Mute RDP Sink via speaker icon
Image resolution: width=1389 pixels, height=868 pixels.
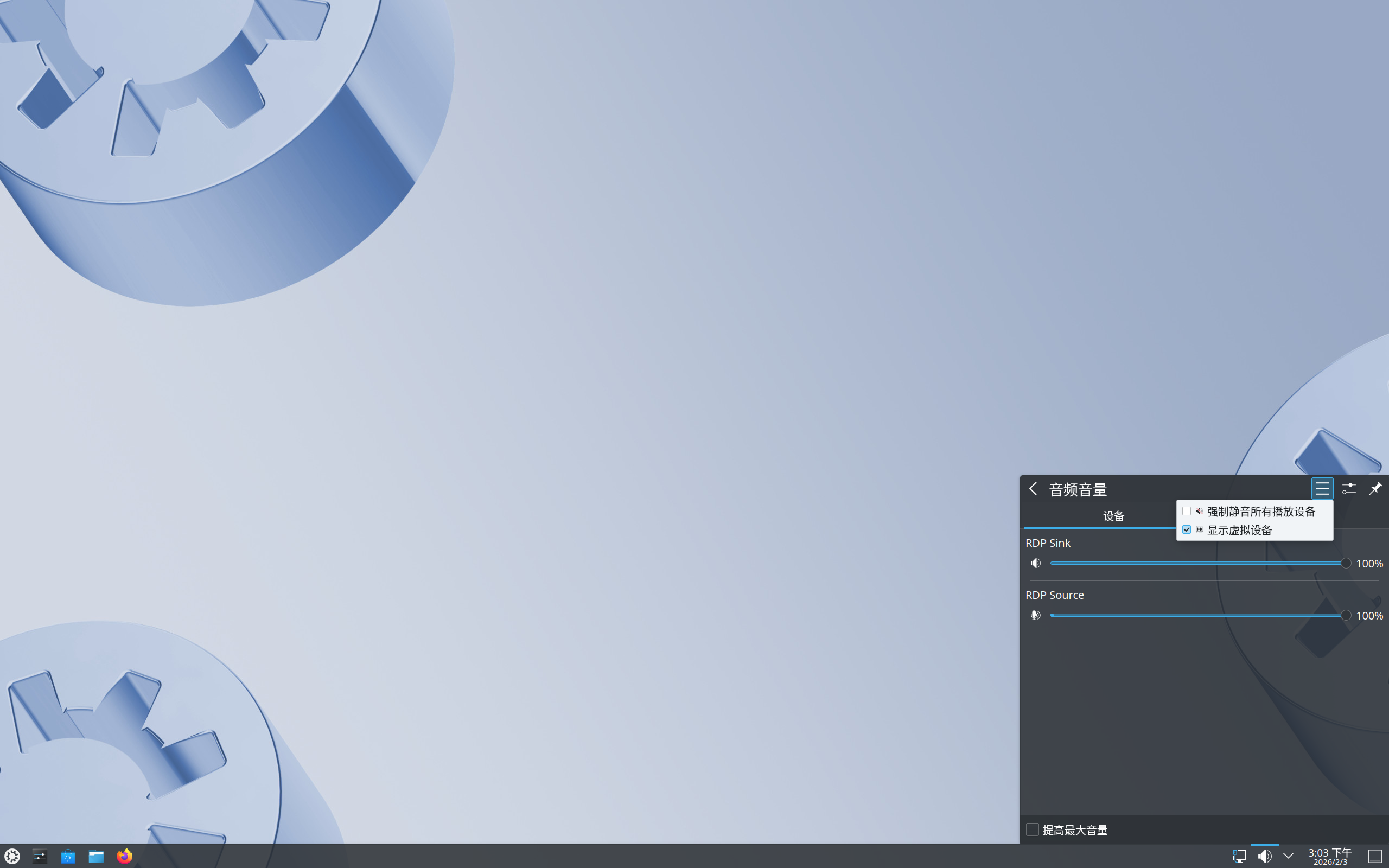tap(1035, 563)
